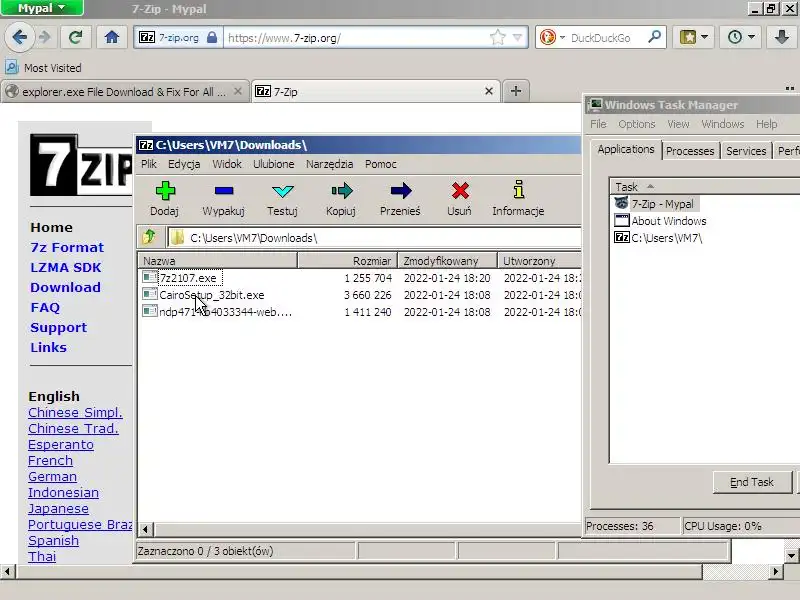Image resolution: width=800 pixels, height=600 pixels.
Task: Sort files by the Nazwa column header
Action: coord(218,261)
